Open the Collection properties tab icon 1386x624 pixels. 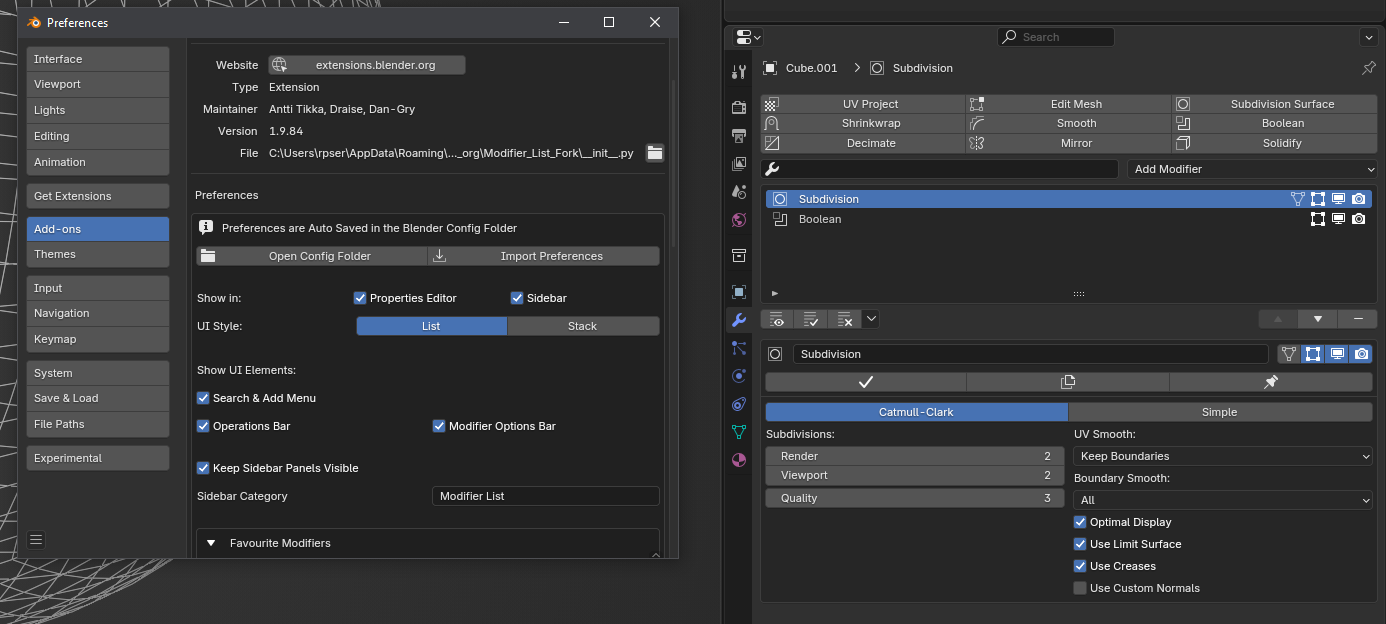coord(739,255)
